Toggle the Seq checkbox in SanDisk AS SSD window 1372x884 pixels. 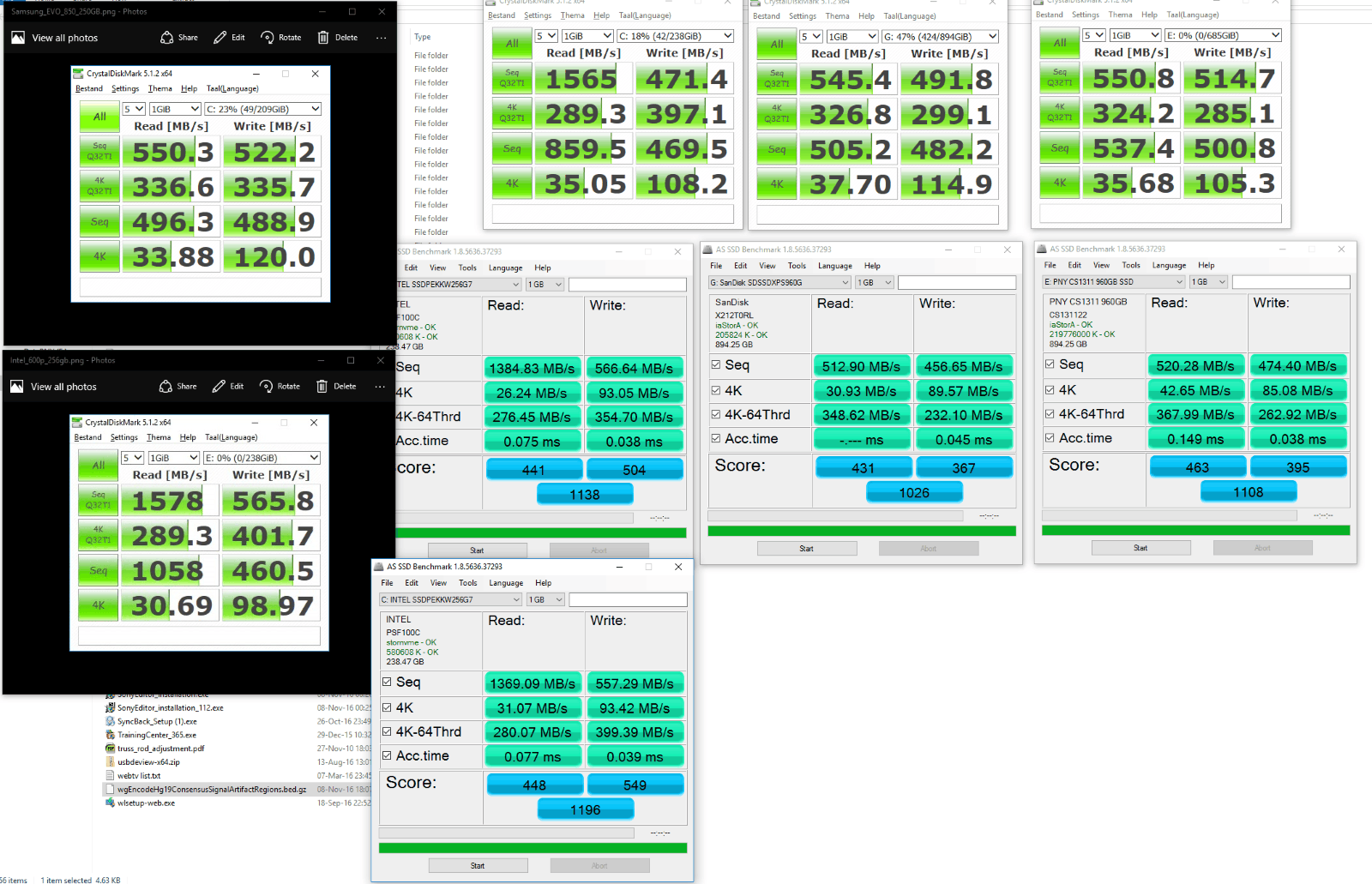(716, 365)
